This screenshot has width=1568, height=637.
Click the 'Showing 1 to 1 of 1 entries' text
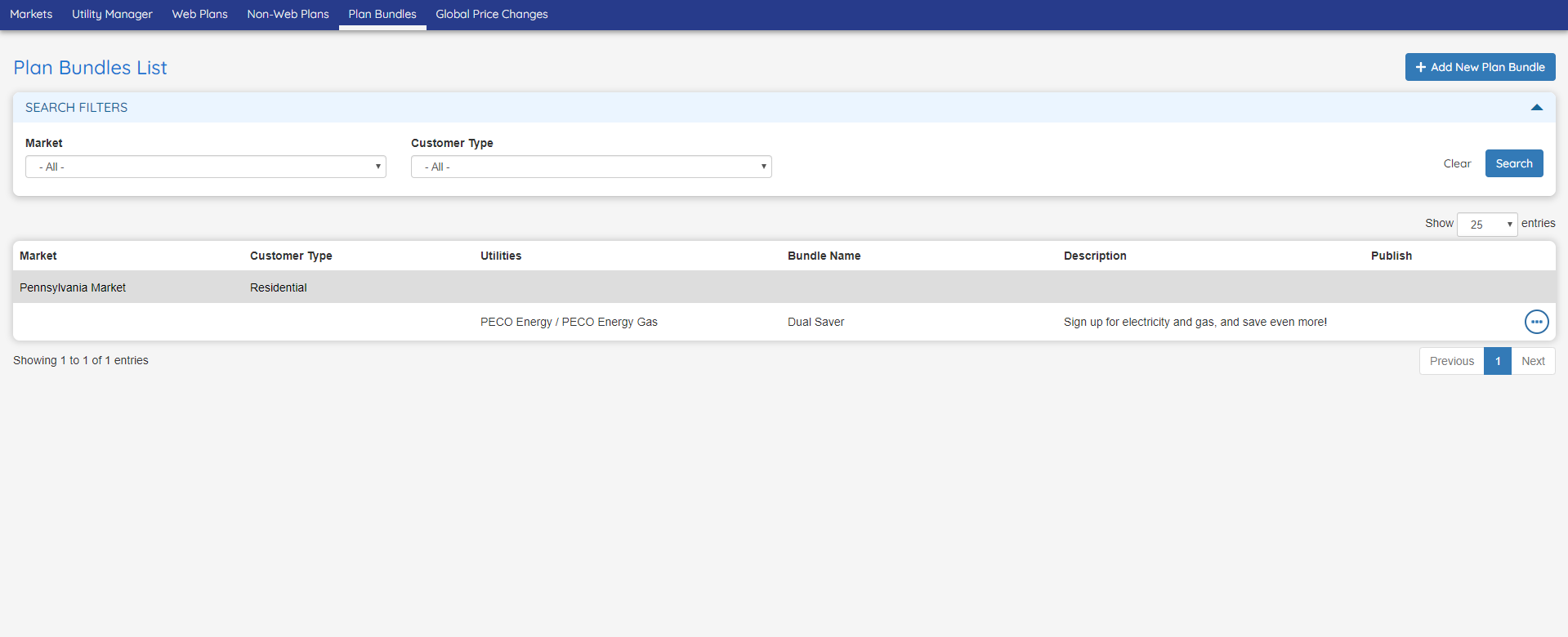click(x=81, y=360)
